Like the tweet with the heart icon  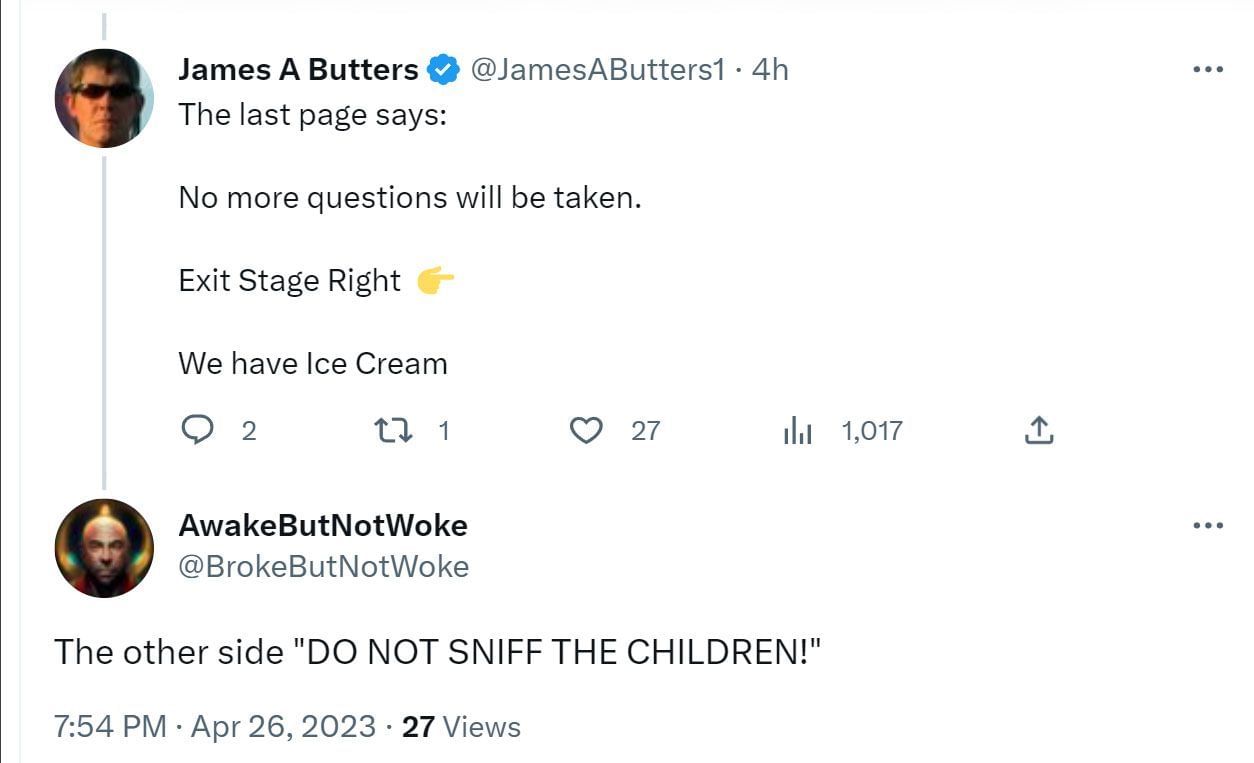585,430
